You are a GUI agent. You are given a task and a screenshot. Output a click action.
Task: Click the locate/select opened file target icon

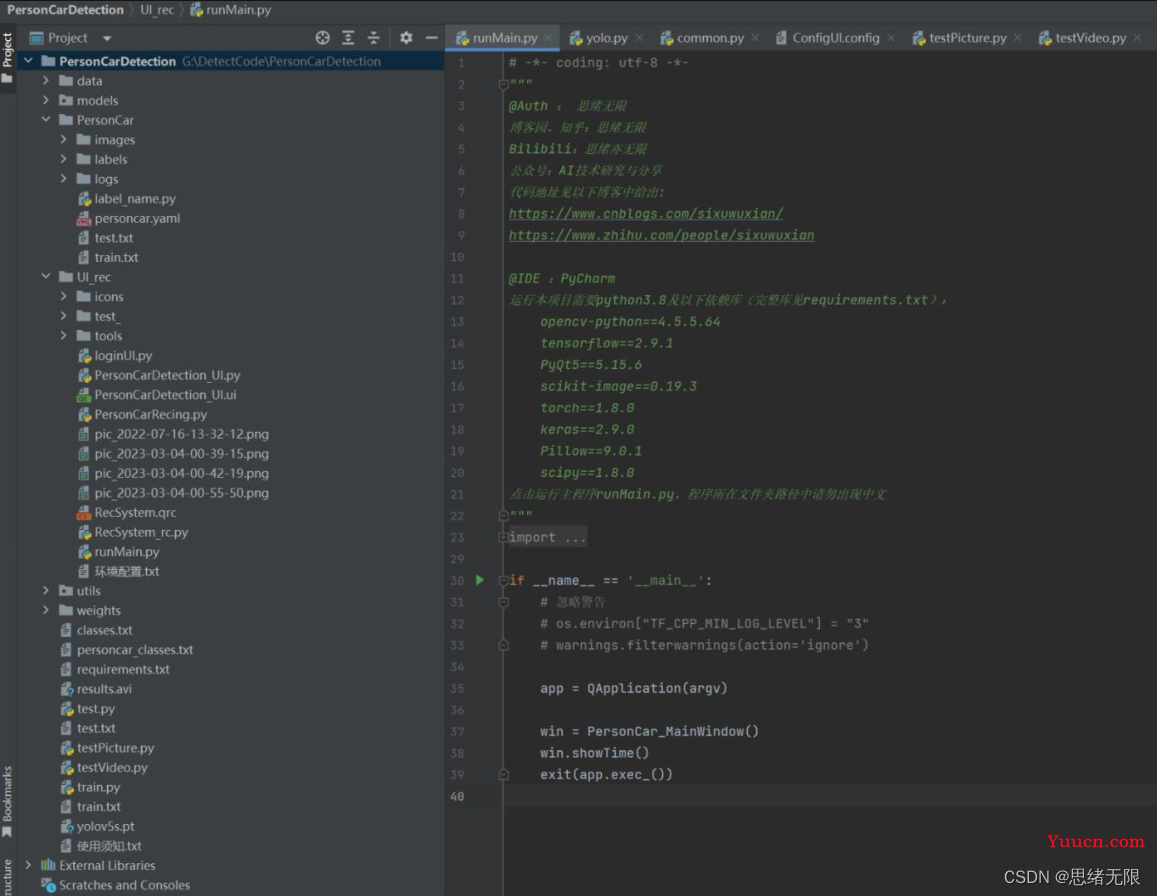coord(322,38)
